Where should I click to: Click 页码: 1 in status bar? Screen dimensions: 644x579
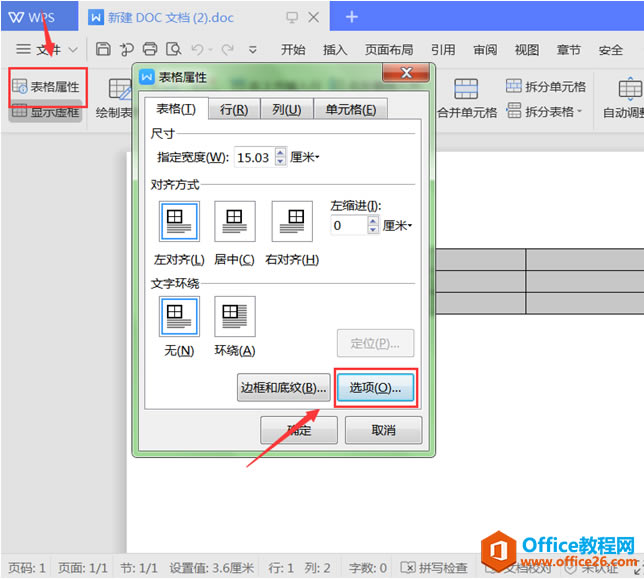(27, 568)
